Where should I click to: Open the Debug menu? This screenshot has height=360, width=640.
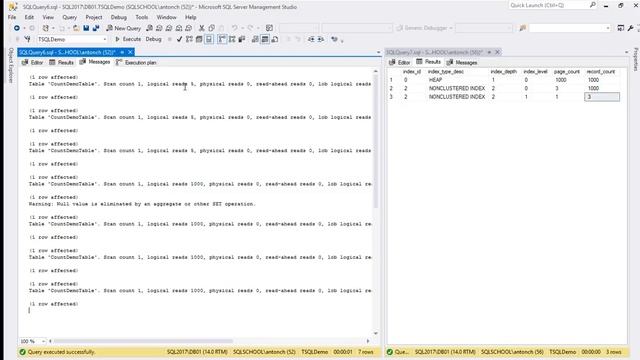coord(119,17)
